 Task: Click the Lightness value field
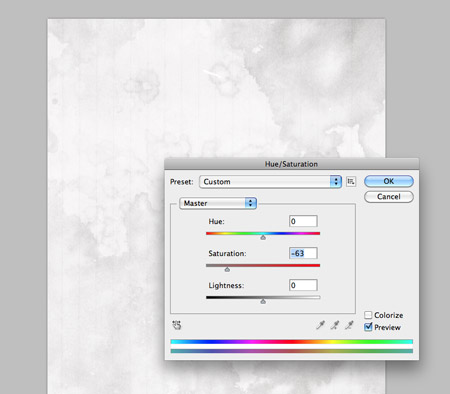pyautogui.click(x=303, y=285)
